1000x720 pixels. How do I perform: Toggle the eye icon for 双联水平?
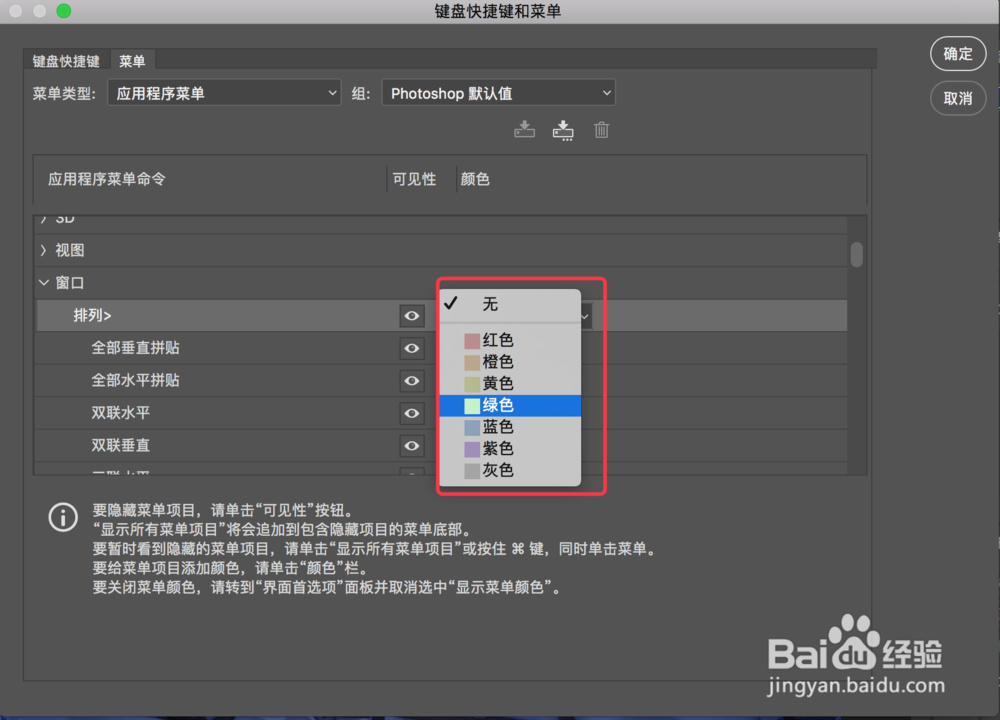click(411, 413)
